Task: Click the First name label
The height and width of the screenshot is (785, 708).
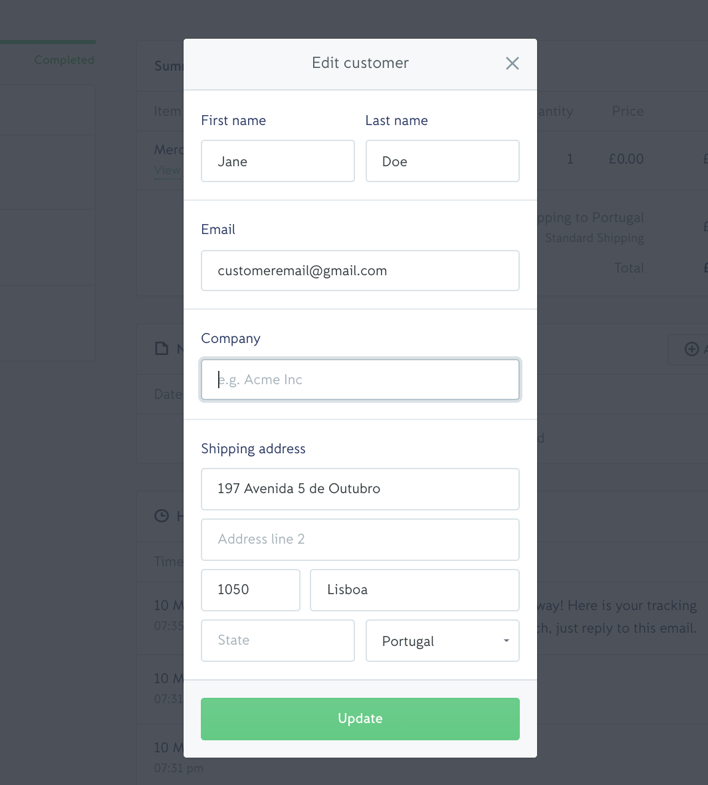Action: (x=233, y=121)
